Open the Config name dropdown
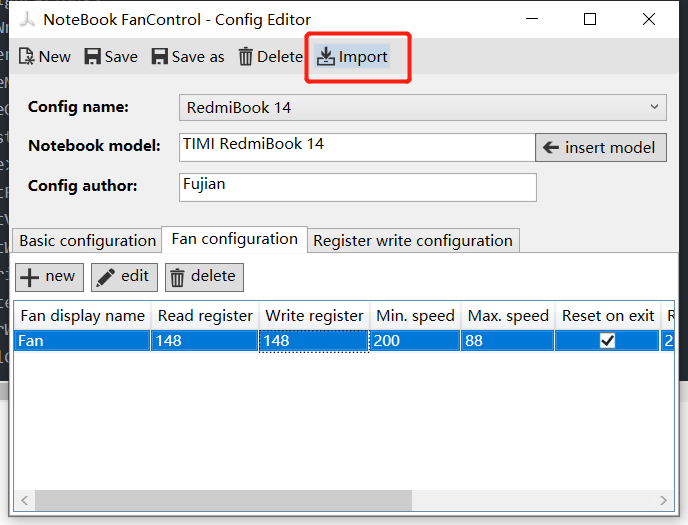 click(x=423, y=107)
